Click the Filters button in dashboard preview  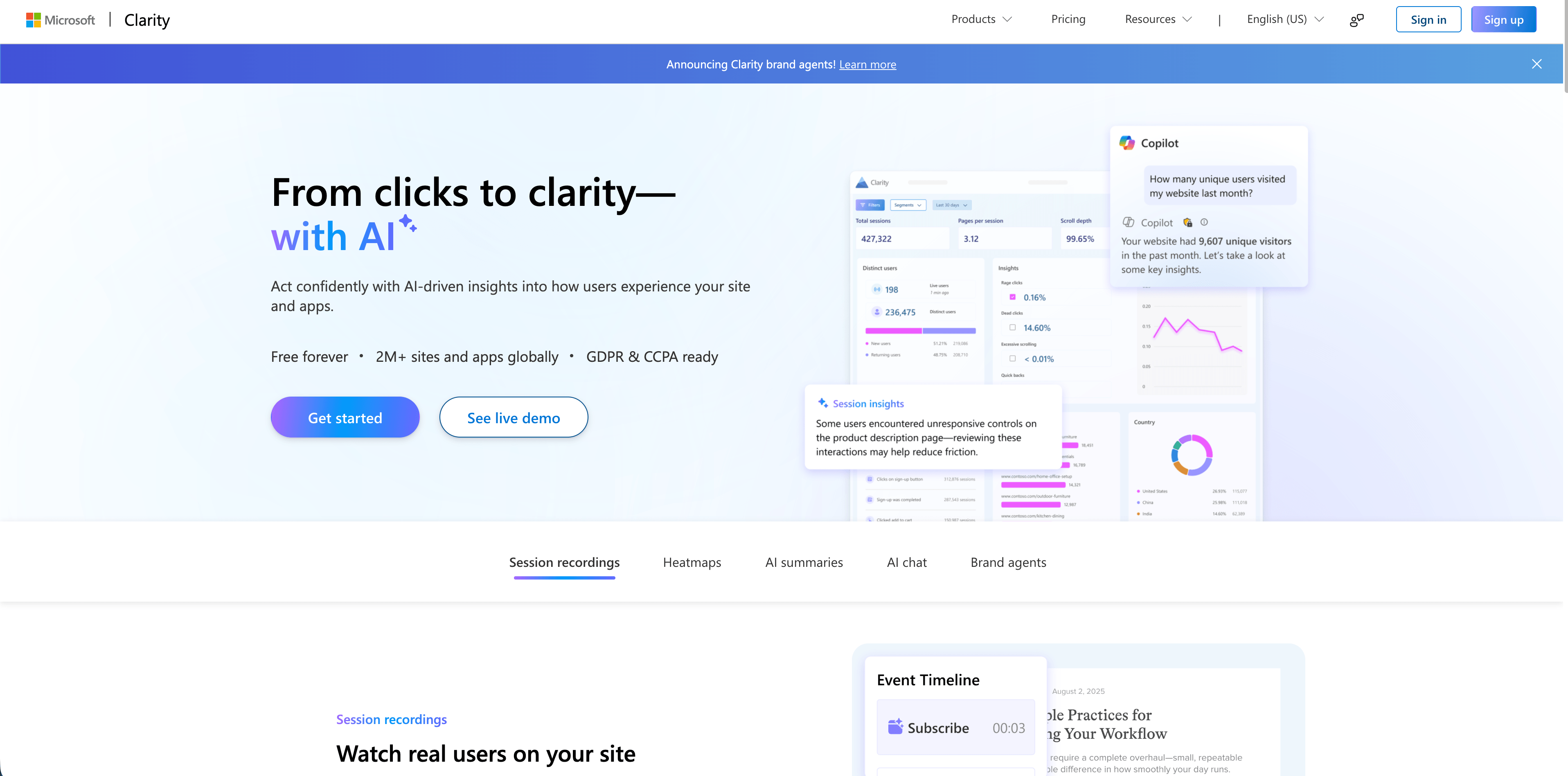click(x=870, y=205)
